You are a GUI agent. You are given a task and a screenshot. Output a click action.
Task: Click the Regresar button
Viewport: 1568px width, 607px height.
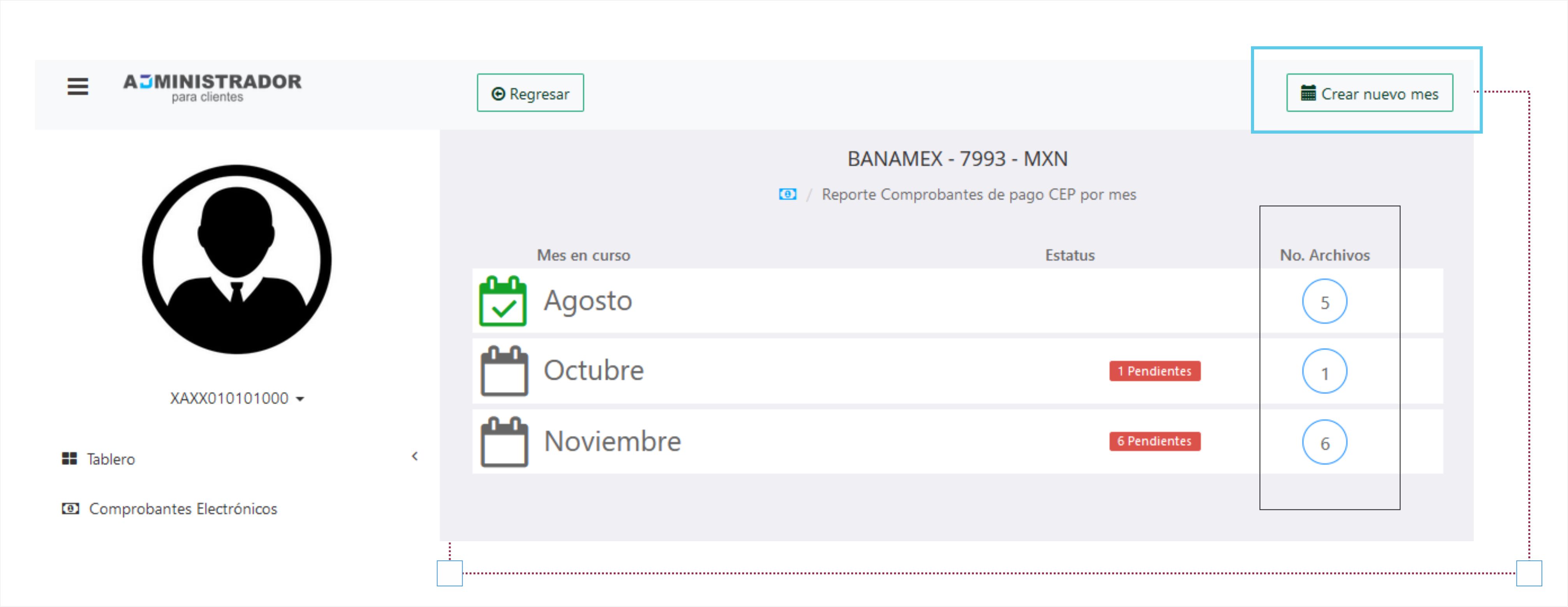(x=530, y=93)
